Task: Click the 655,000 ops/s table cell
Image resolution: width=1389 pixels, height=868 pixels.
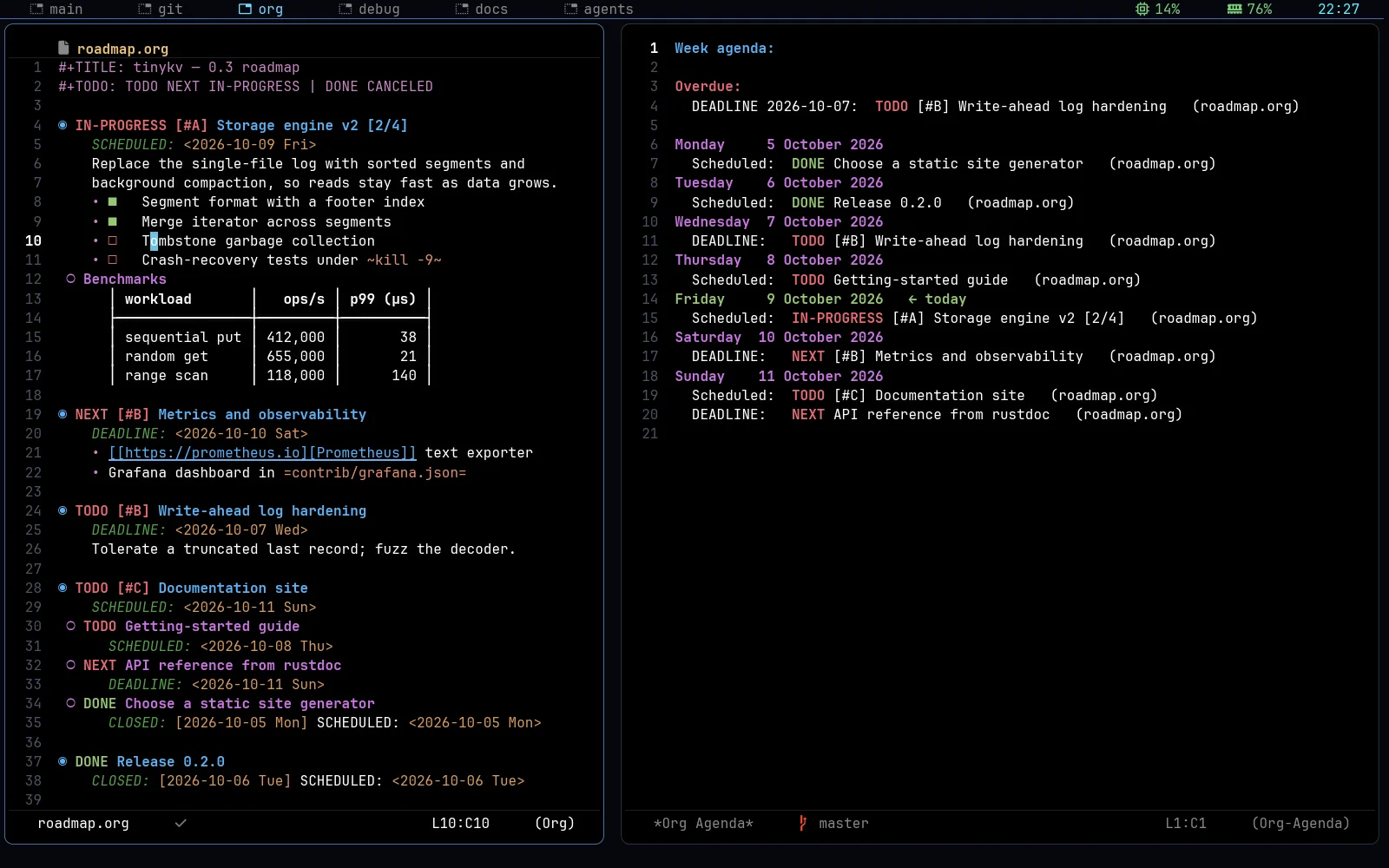Action: [296, 356]
